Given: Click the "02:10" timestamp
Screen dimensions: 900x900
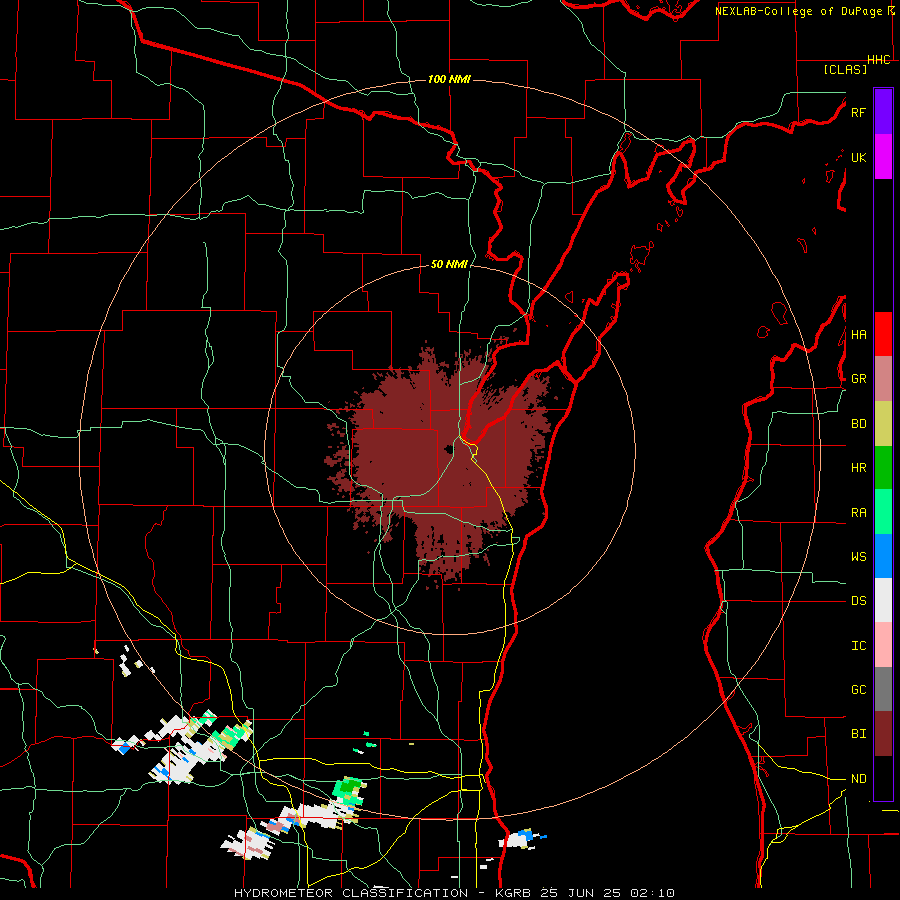Looking at the screenshot, I should coord(652,893).
